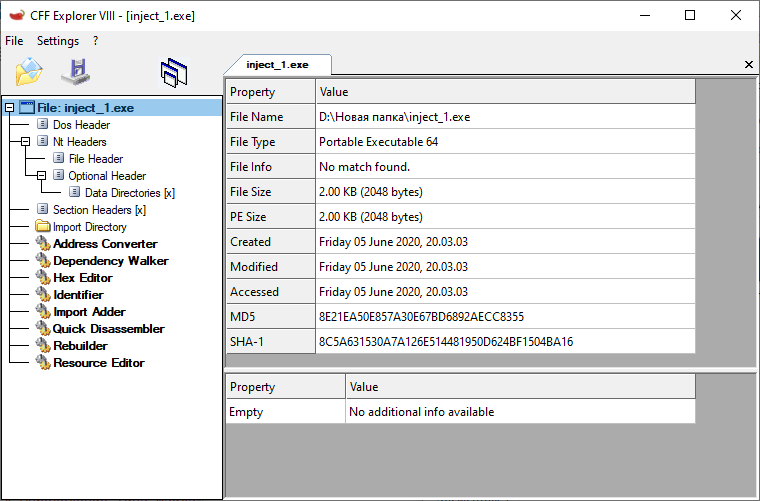
Task: Click the File Name path value
Action: coord(395,117)
